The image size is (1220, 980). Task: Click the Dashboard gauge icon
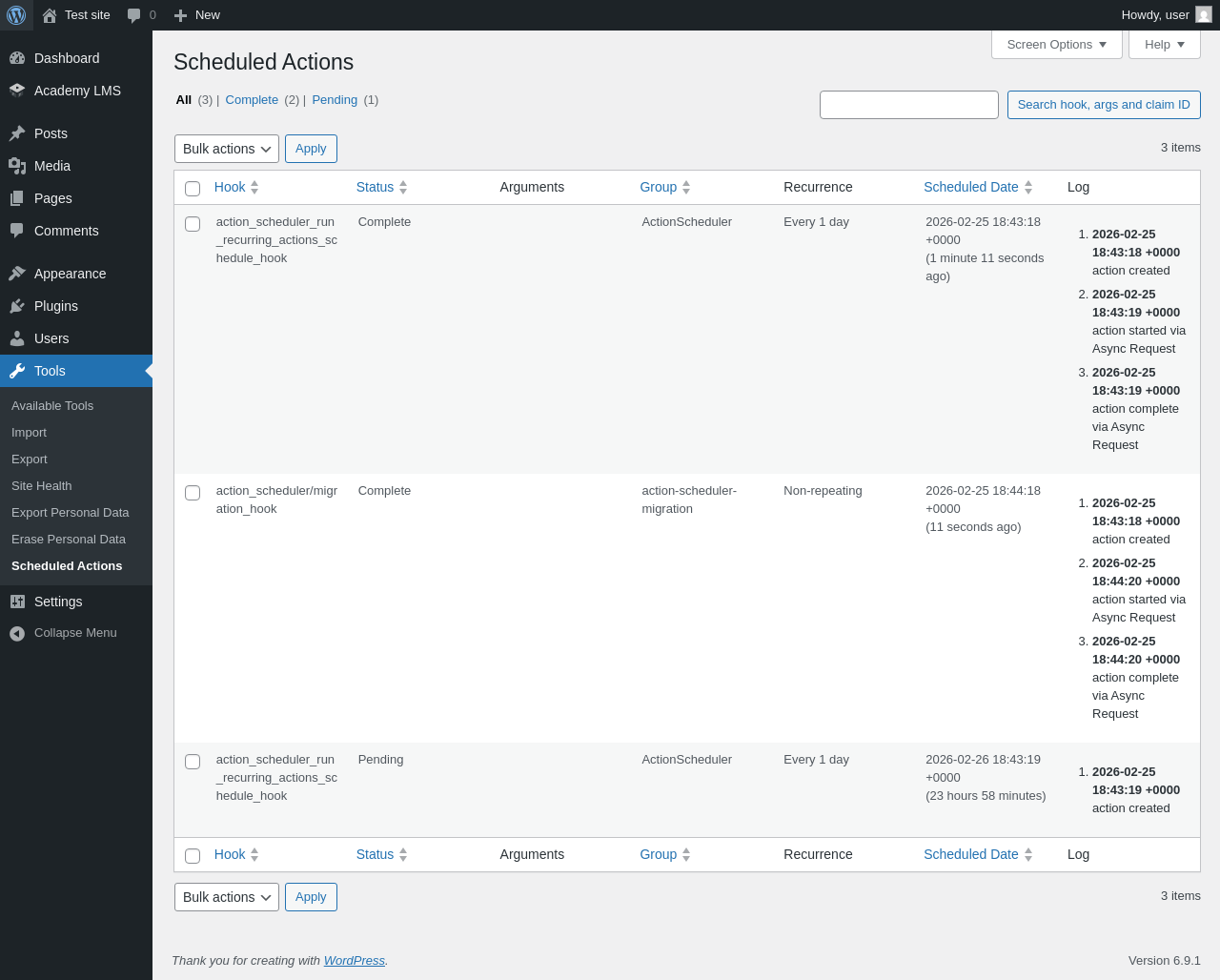(17, 58)
